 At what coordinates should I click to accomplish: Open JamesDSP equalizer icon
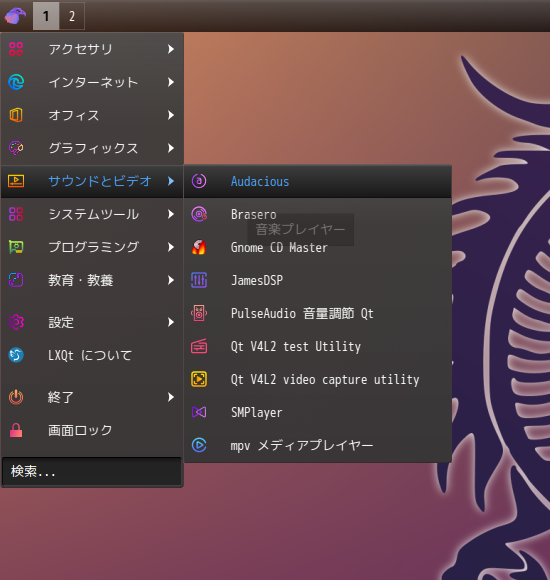[x=199, y=280]
